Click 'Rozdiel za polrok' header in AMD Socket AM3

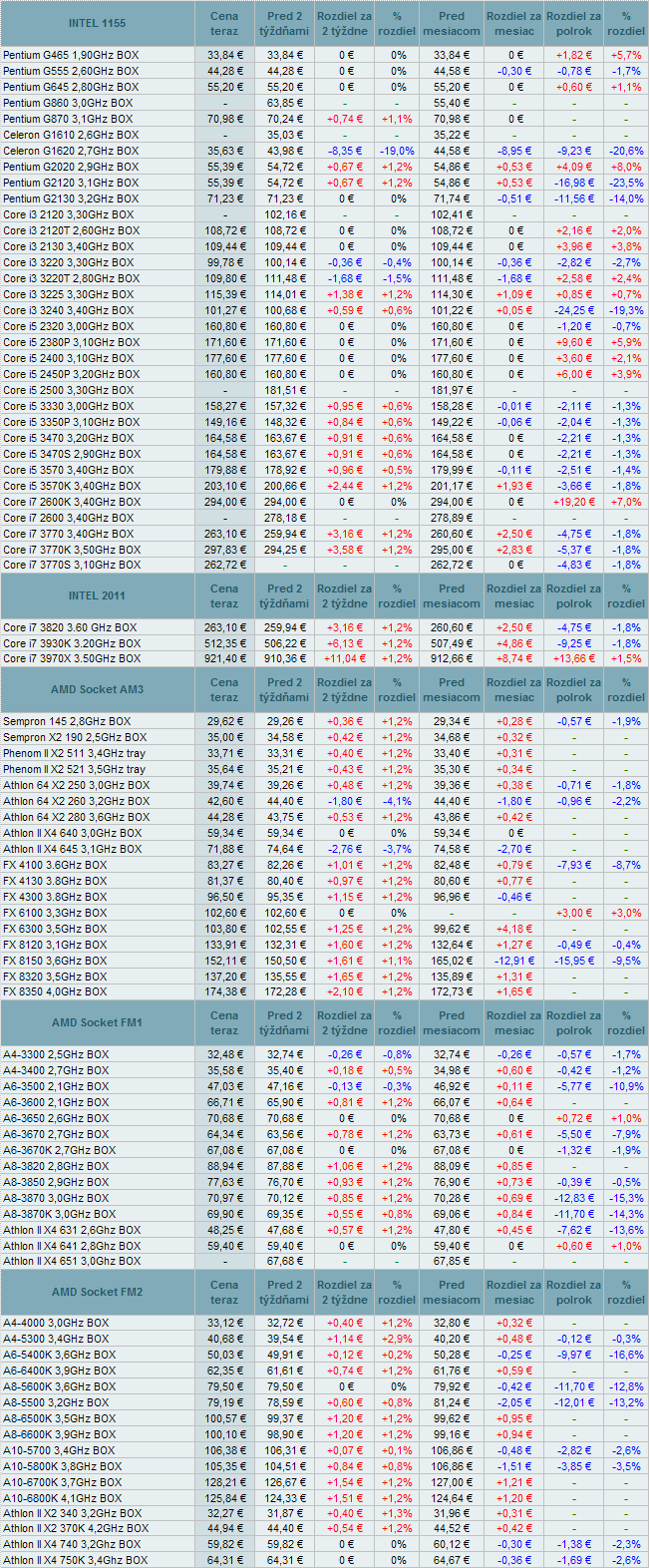(x=574, y=690)
